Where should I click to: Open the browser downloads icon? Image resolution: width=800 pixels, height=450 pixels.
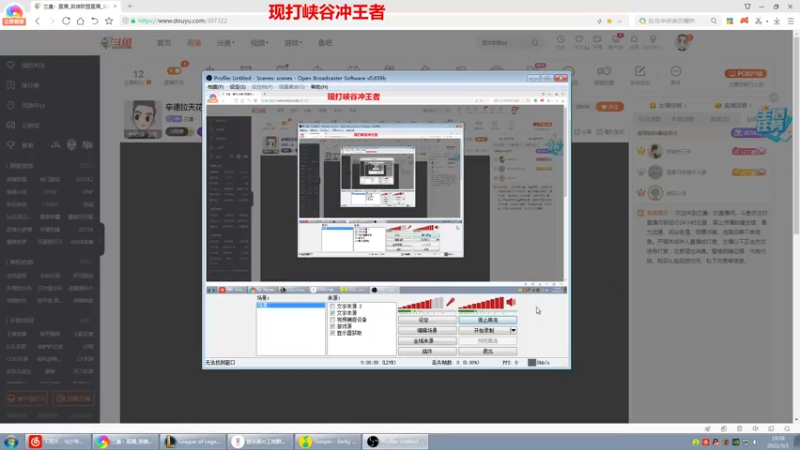coord(777,21)
